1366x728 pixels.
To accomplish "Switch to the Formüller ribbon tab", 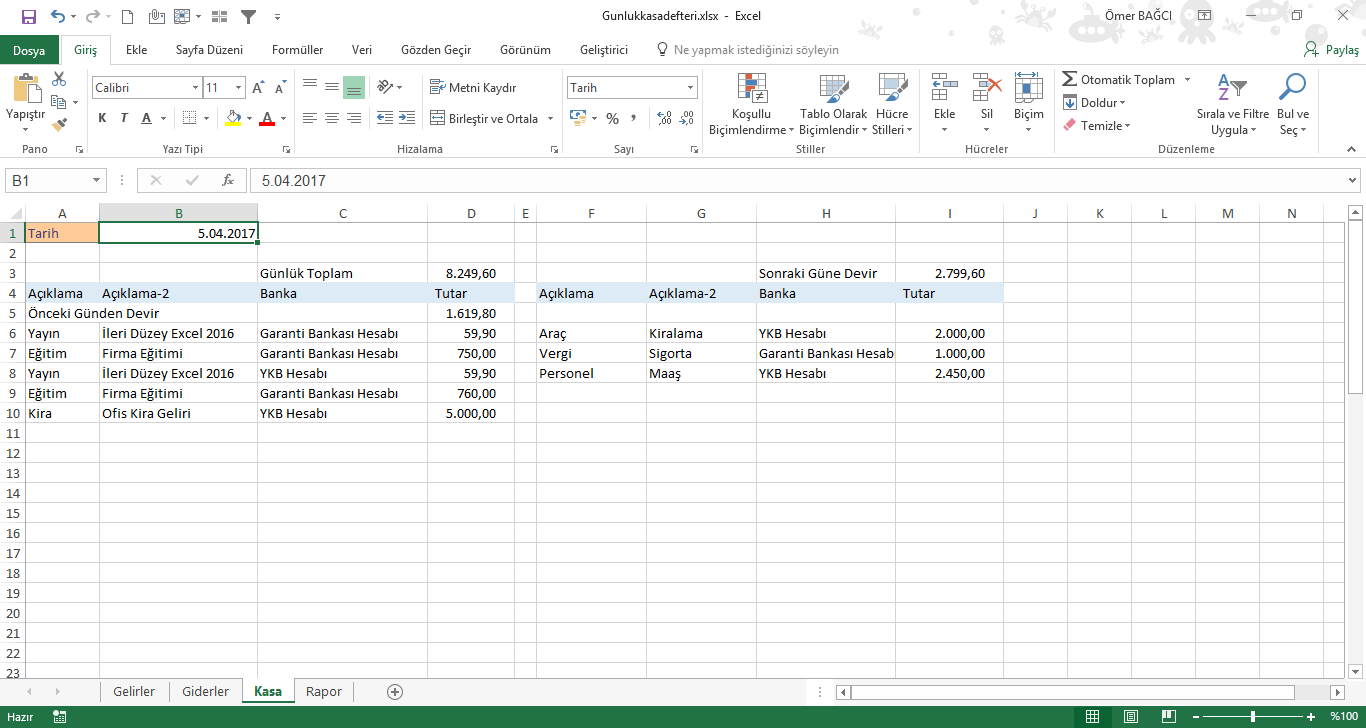I will click(x=297, y=50).
